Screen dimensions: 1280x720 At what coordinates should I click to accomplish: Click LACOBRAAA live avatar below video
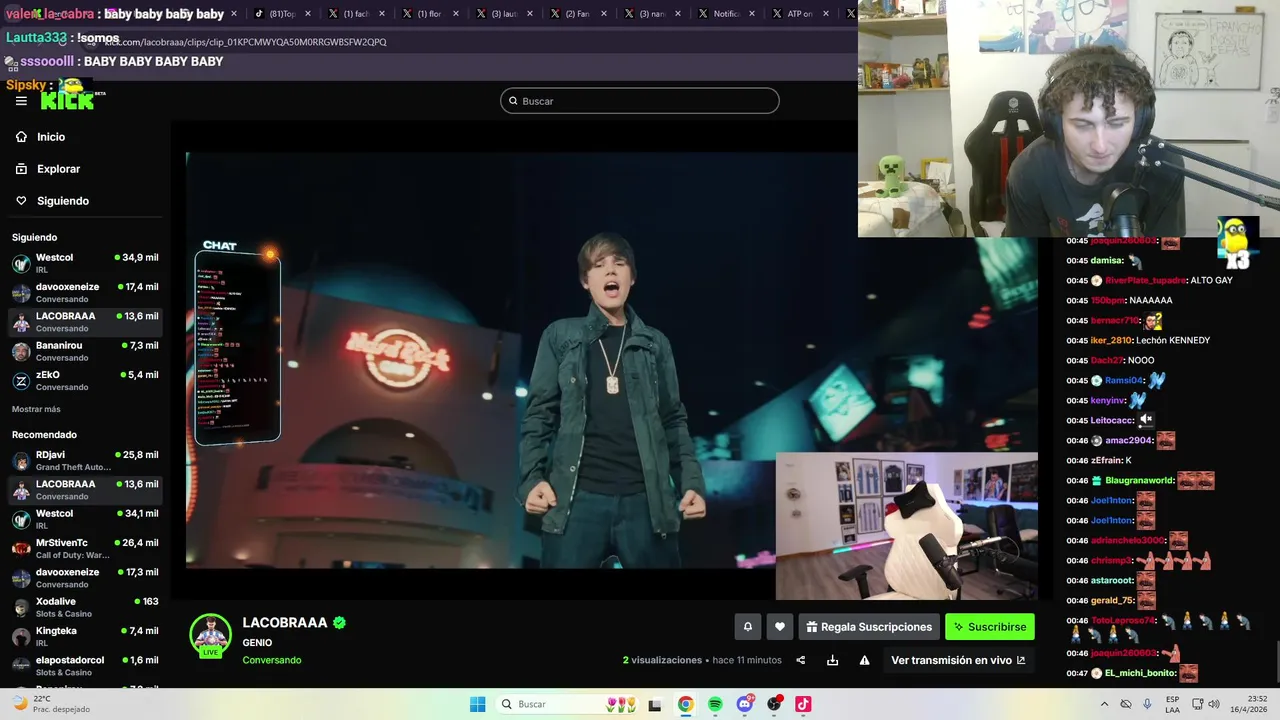210,635
